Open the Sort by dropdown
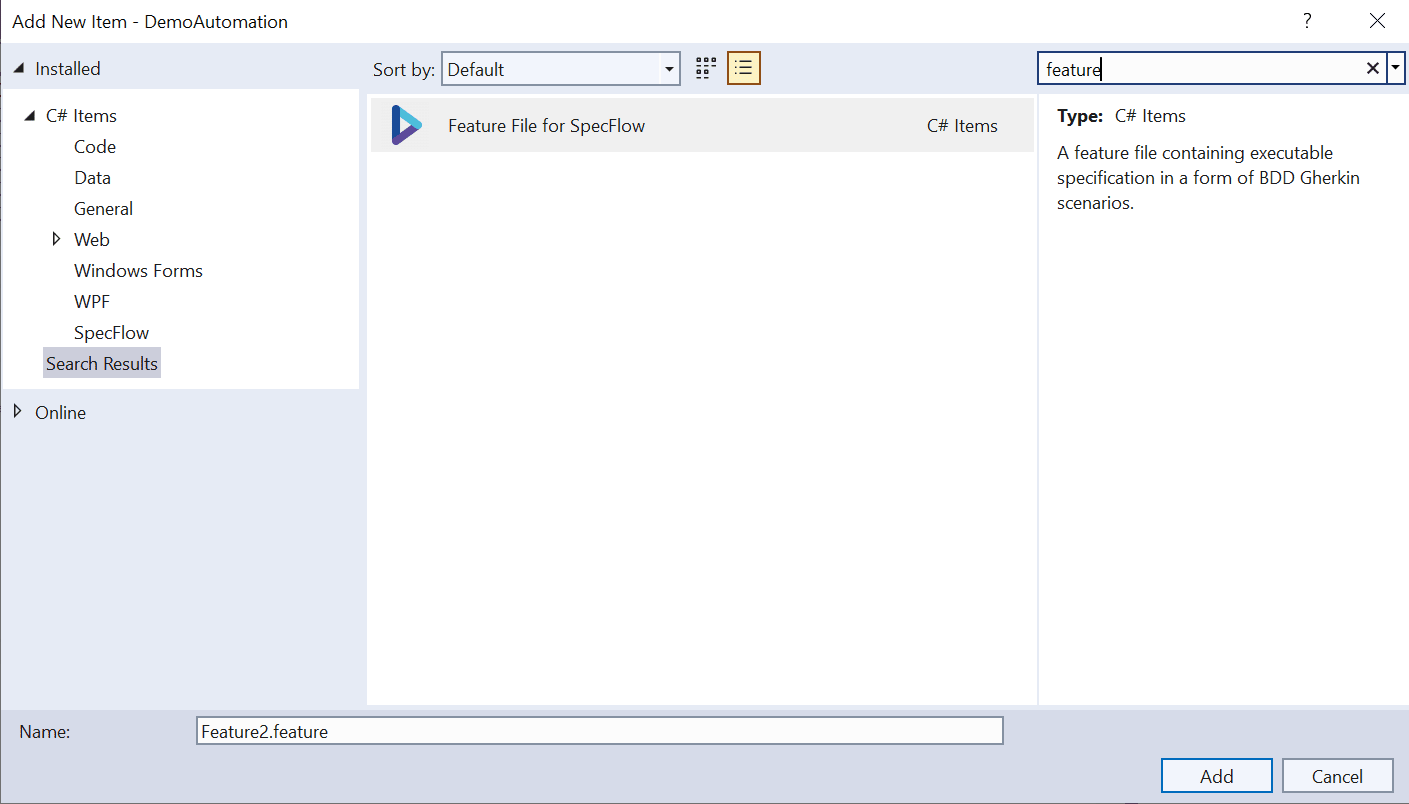 coord(667,69)
